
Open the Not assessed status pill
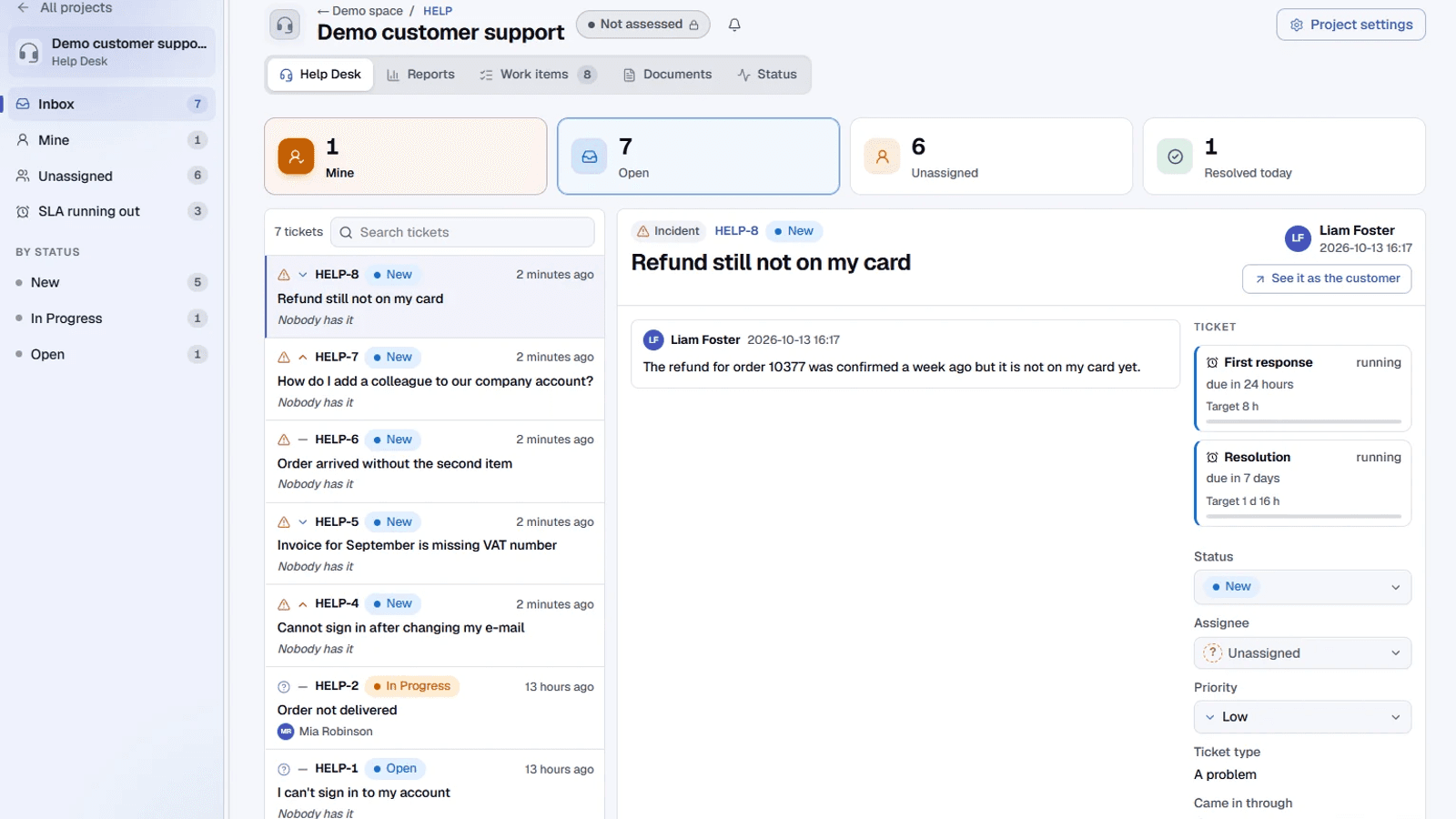pos(643,25)
